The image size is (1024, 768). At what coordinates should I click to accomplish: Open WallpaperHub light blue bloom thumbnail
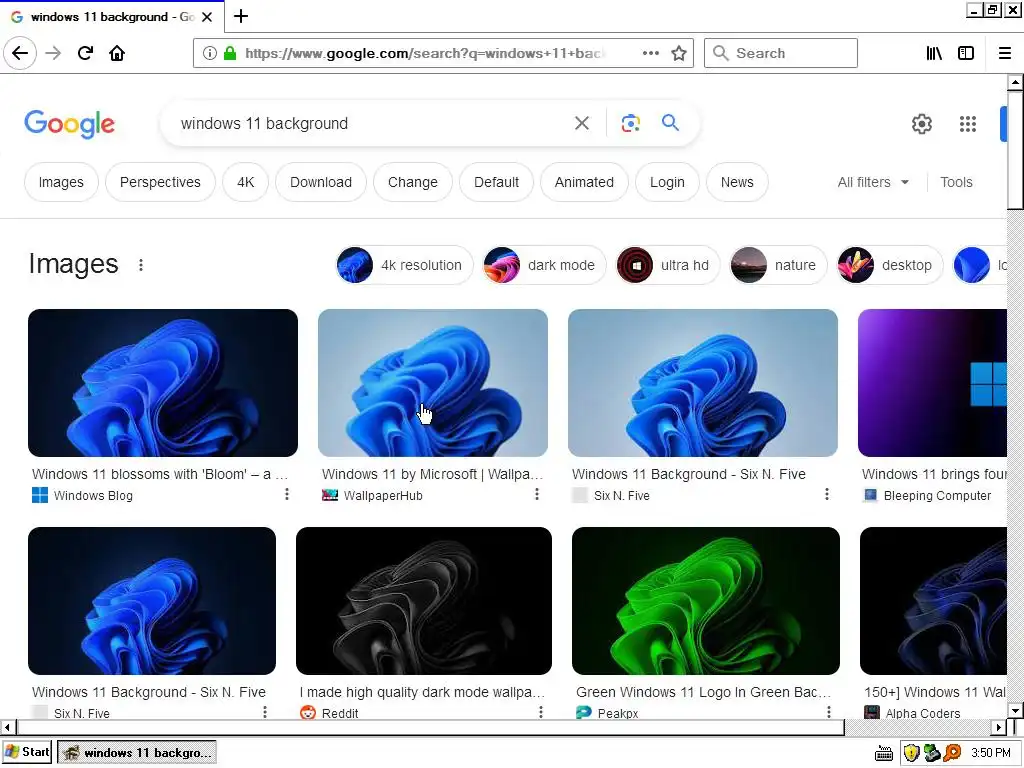[432, 383]
